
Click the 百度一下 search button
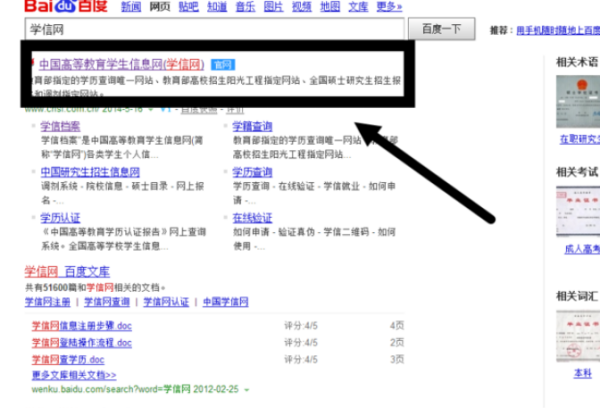[x=442, y=29]
